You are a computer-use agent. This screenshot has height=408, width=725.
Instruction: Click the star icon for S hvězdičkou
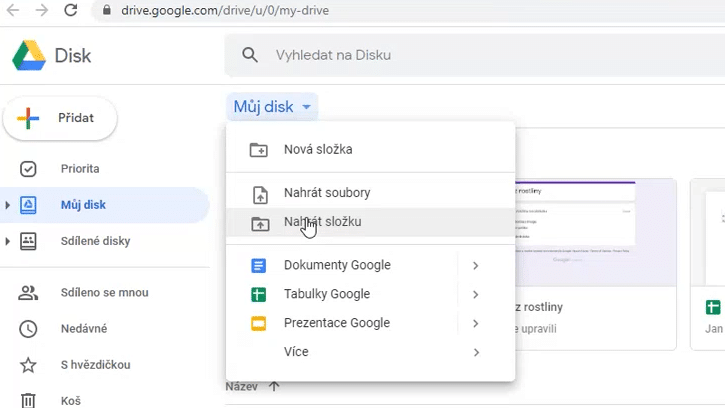28,365
